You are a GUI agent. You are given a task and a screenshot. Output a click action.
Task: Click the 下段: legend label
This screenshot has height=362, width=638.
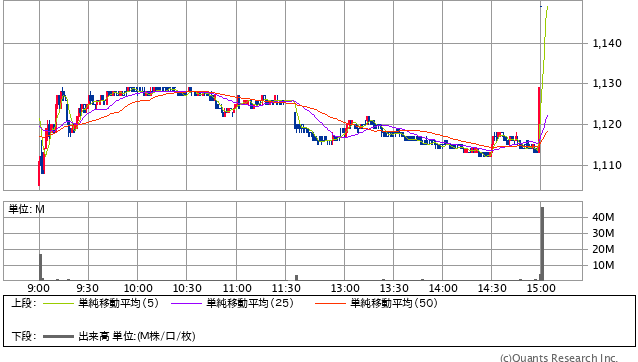[x=24, y=336]
